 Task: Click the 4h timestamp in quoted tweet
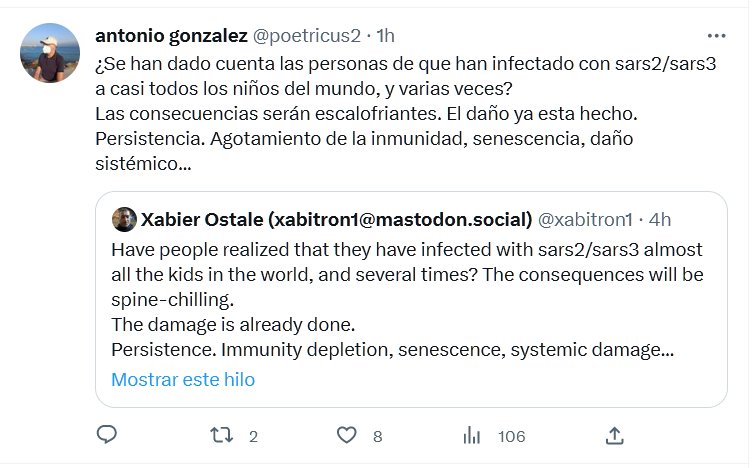point(659,220)
